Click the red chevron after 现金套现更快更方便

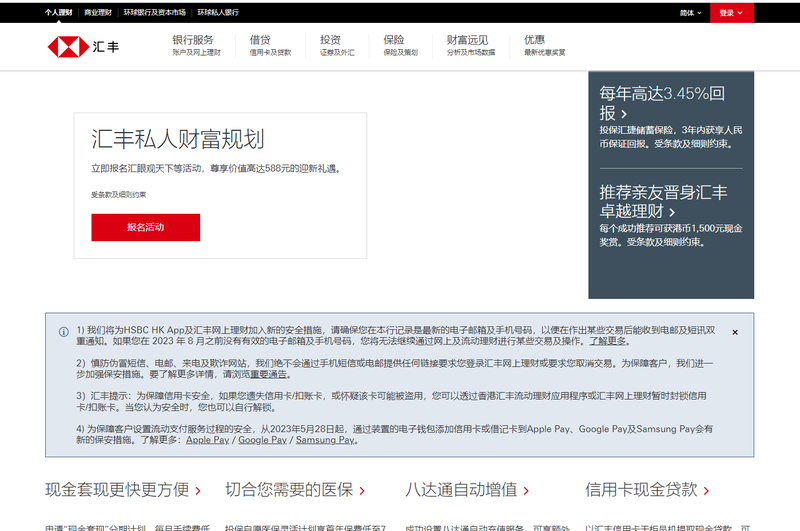[198, 491]
